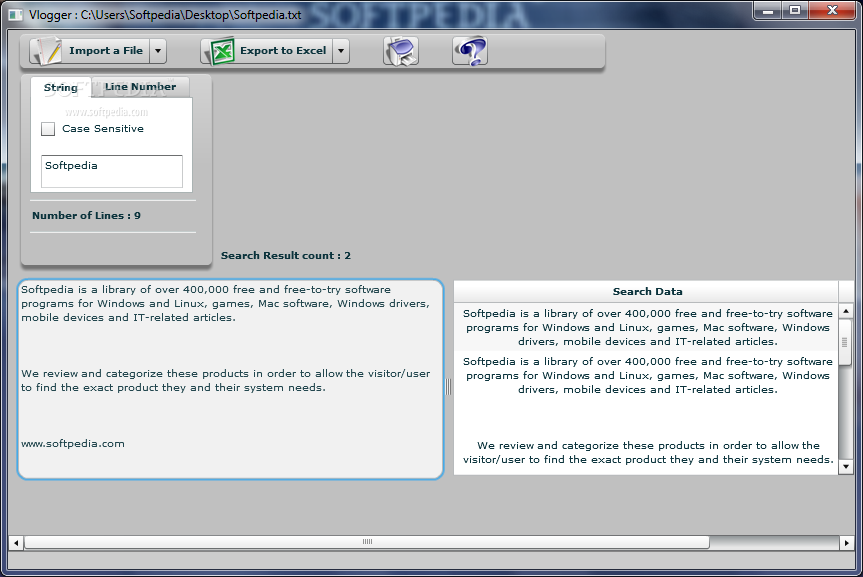Enable the Case Sensitive checkbox
This screenshot has height=577, width=863.
coord(48,129)
